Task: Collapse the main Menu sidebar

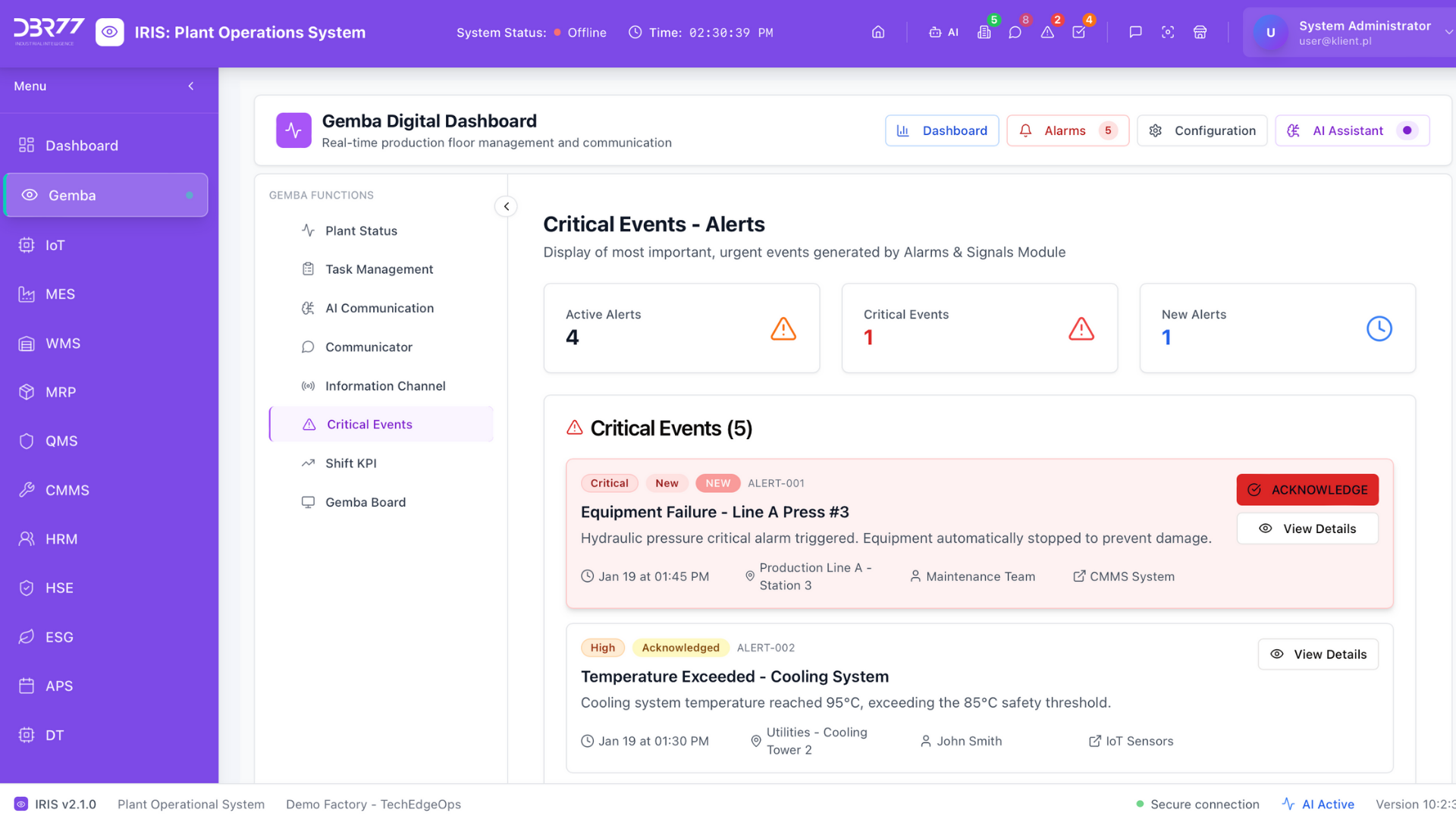Action: point(191,86)
